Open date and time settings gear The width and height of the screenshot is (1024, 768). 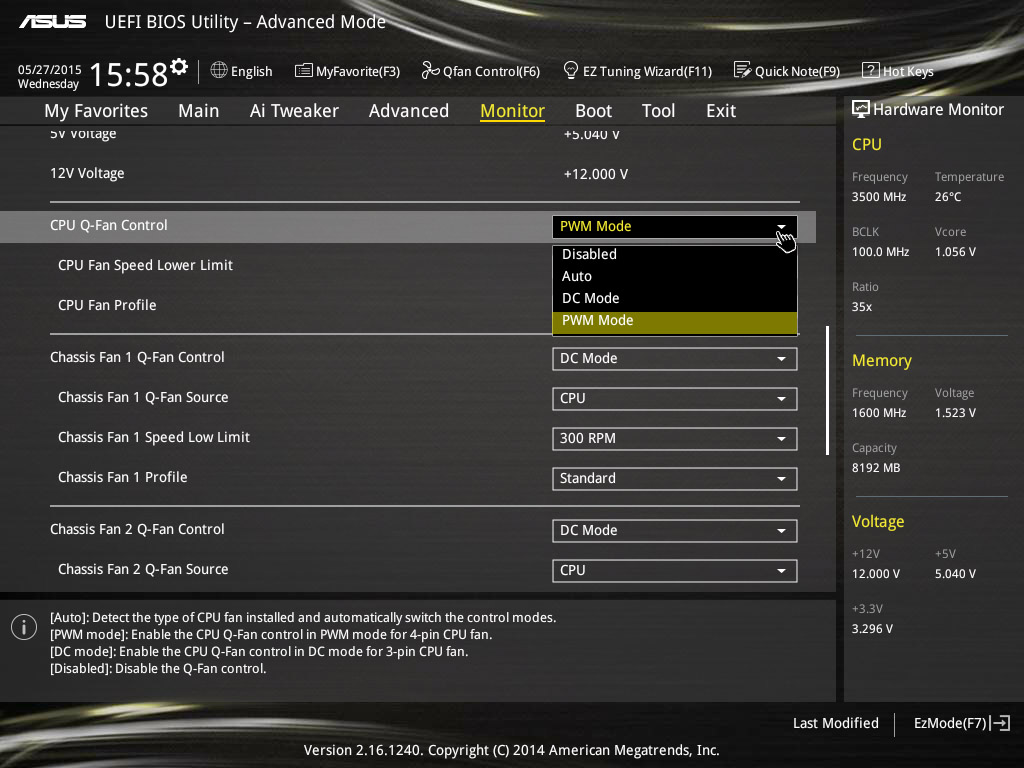coord(179,67)
